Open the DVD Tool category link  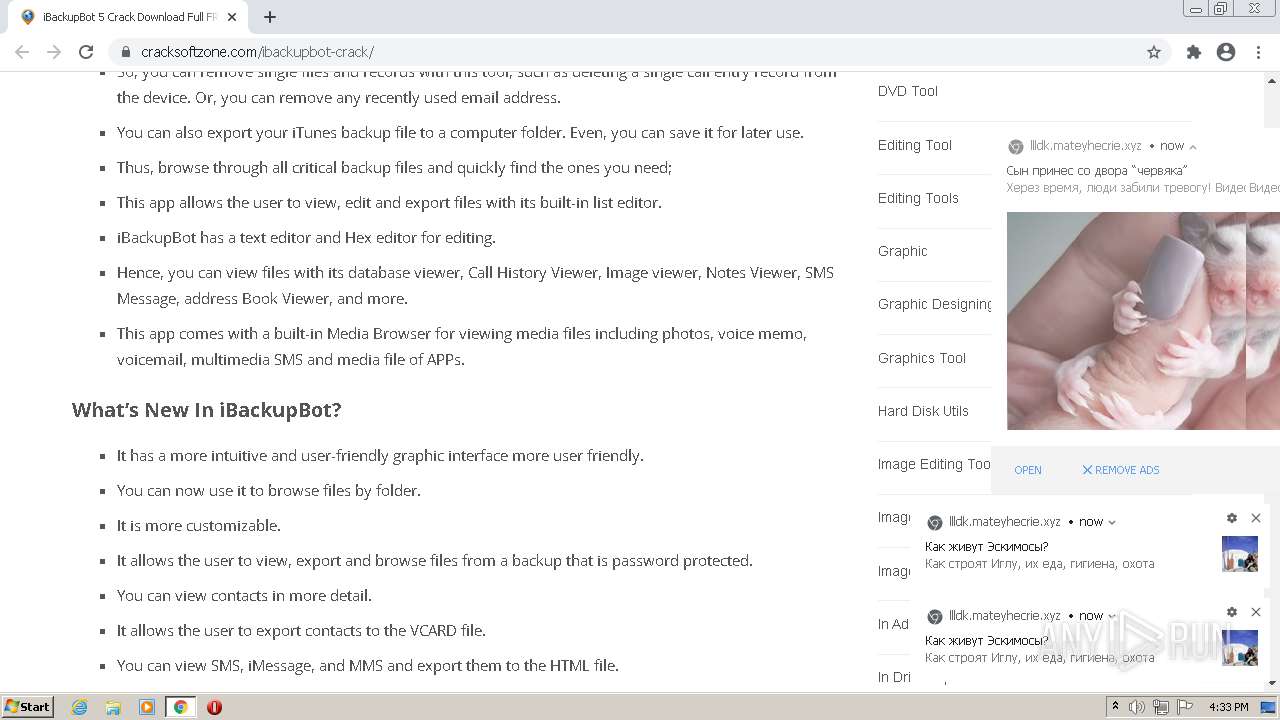tap(908, 91)
